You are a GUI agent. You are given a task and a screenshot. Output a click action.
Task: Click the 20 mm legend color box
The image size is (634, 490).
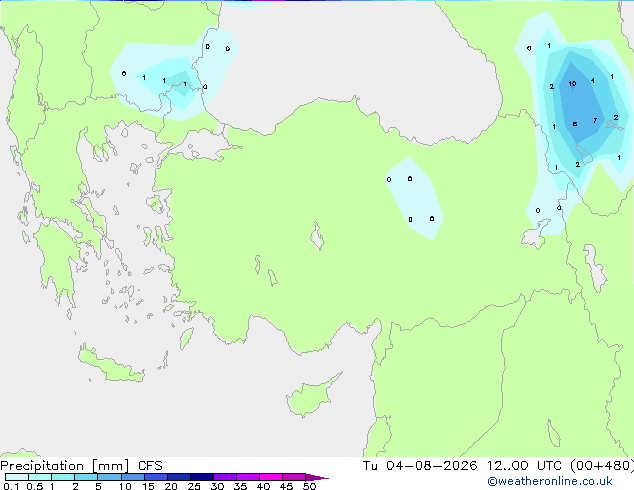[x=179, y=477]
